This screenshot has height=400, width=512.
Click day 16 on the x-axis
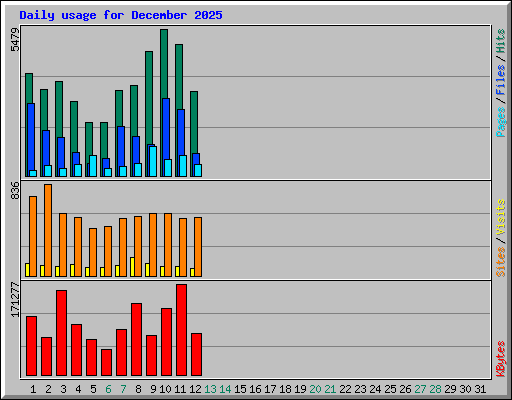tap(255, 389)
